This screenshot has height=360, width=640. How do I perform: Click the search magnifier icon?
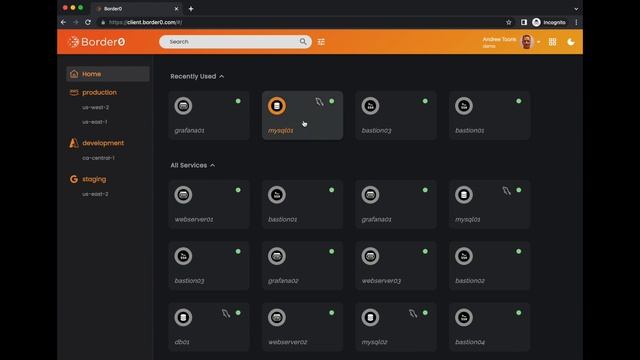tap(303, 42)
